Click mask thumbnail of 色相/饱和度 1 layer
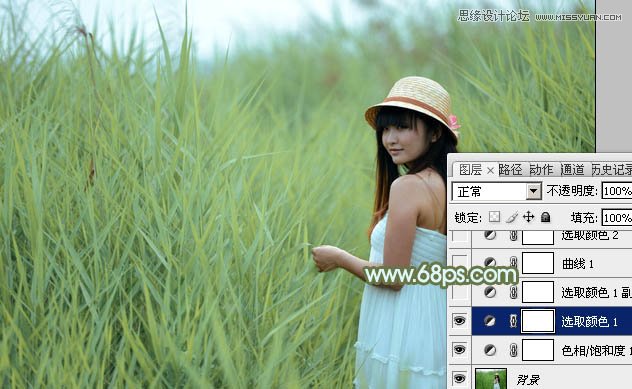This screenshot has width=632, height=389. click(538, 350)
